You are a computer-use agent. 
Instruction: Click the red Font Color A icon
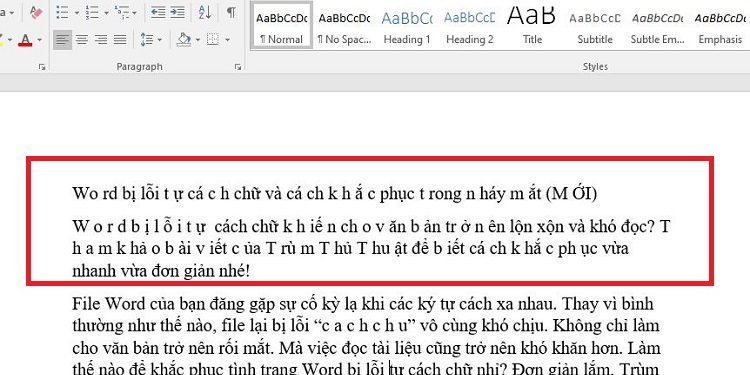(x=25, y=40)
